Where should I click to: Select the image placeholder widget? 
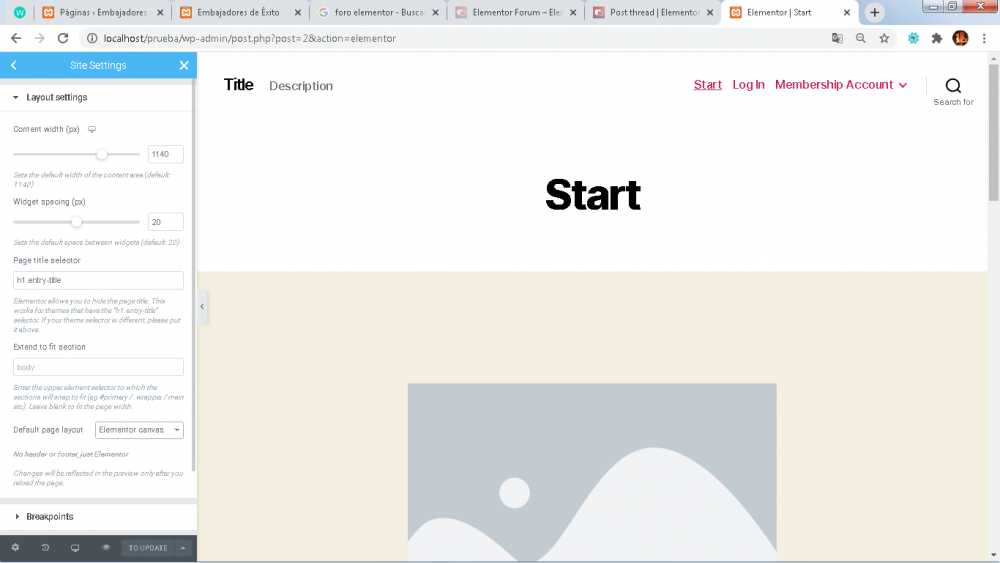(592, 472)
